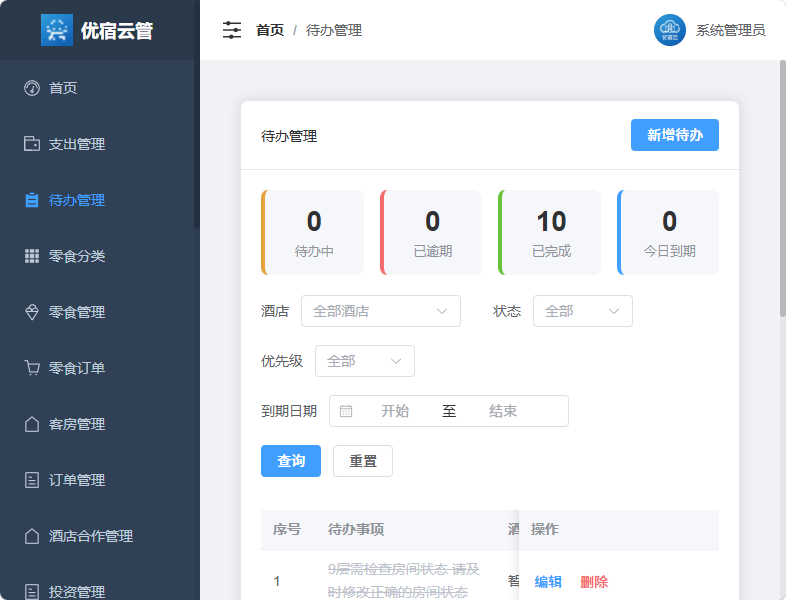Click the 投资管理 document icon
Image resolution: width=786 pixels, height=600 pixels.
tap(32, 592)
